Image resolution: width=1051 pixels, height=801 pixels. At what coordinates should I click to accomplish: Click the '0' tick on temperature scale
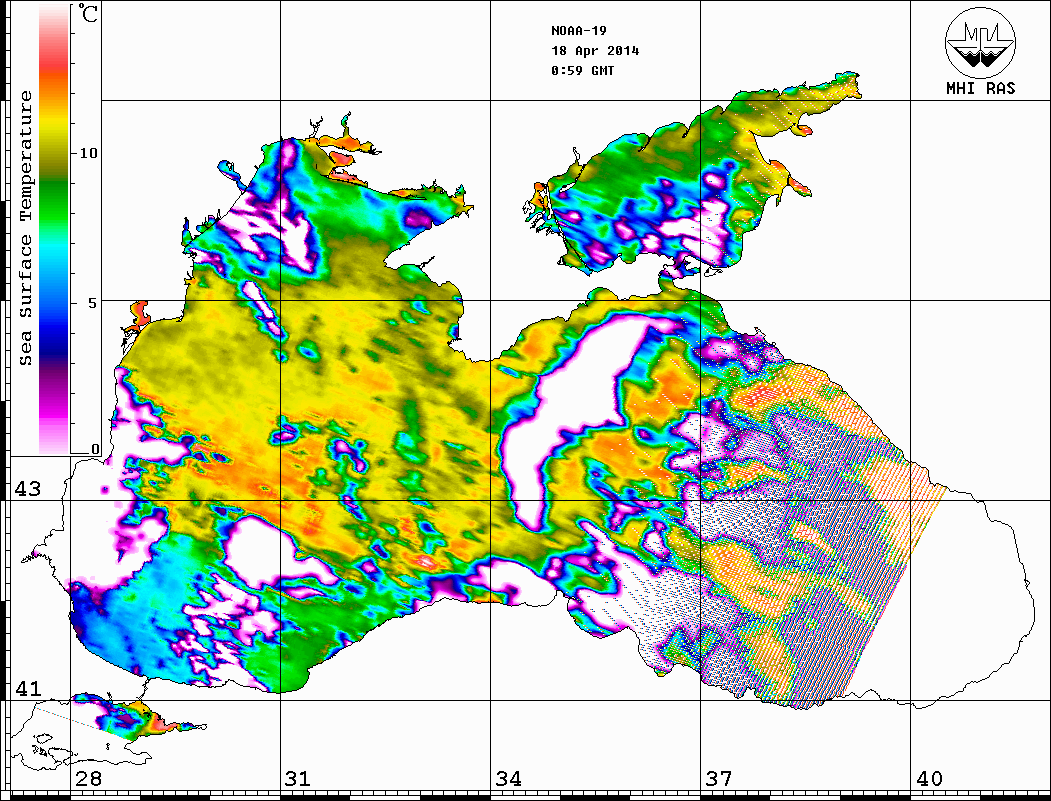[x=95, y=449]
